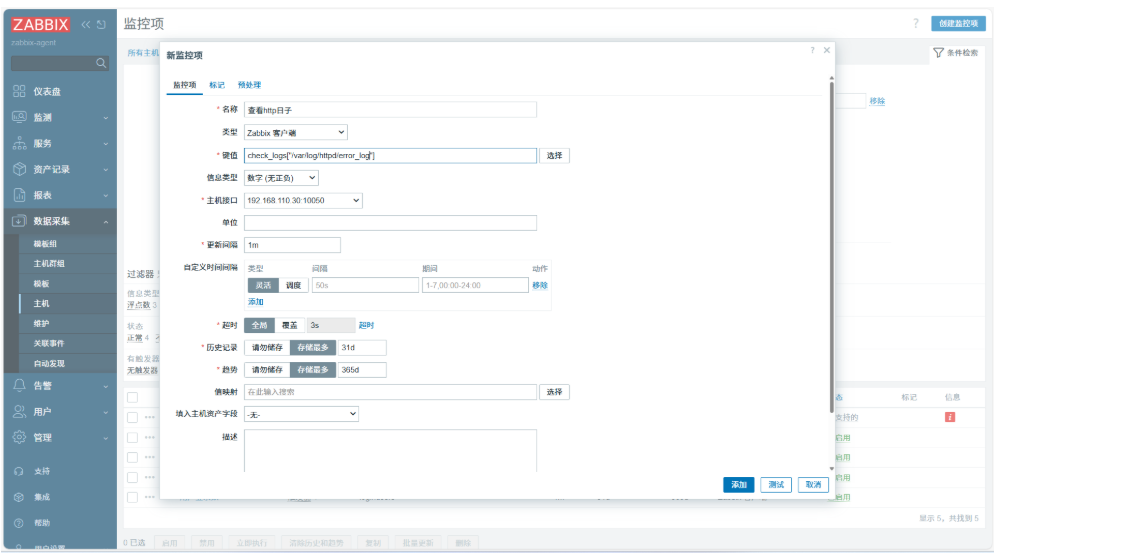Screen dimensions: 1144x553
Task: Click the 告警 bell icon in the sidebar
Action: 20,385
